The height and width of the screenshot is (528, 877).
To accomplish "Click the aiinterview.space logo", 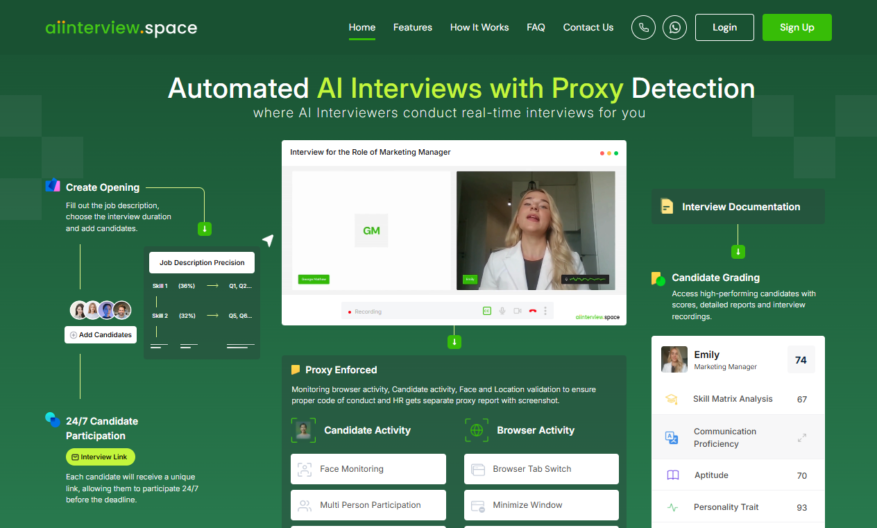I will [x=121, y=27].
